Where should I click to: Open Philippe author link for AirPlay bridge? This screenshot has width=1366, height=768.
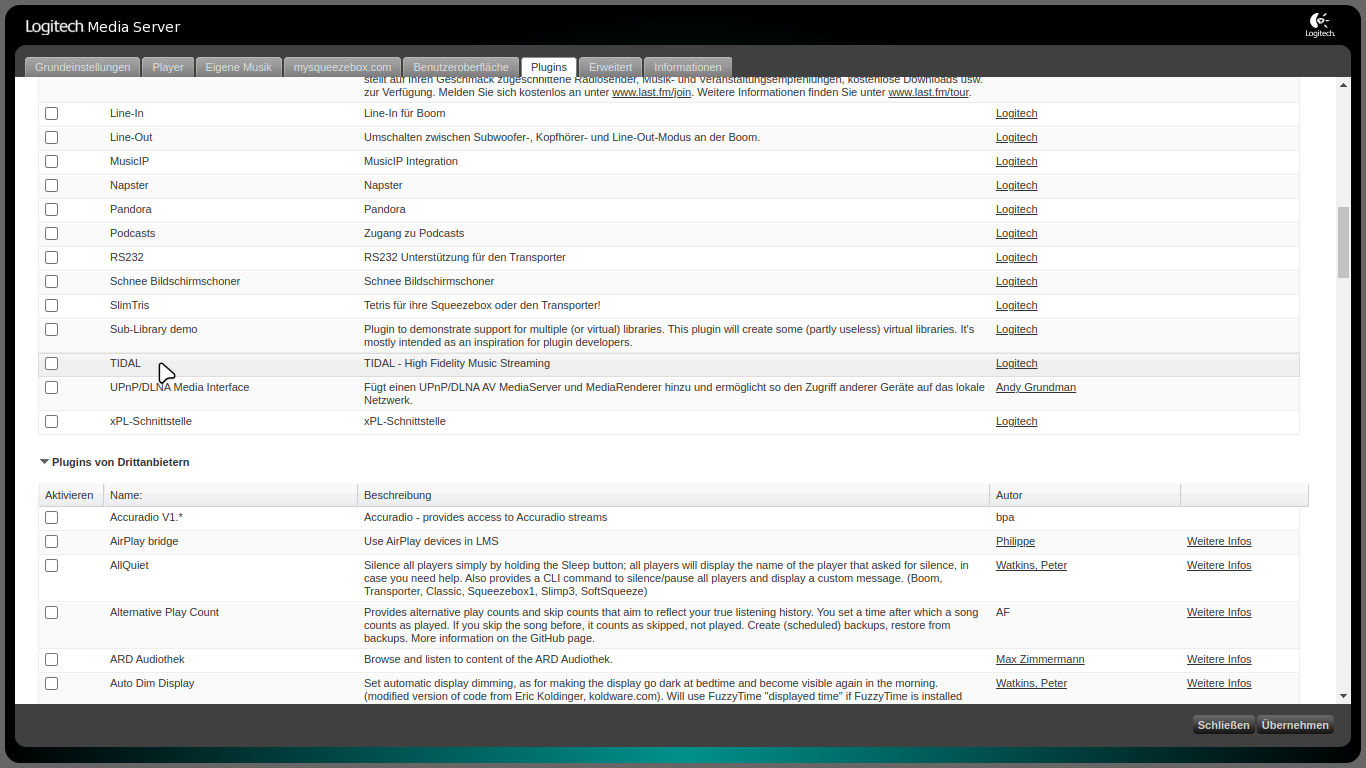(x=1015, y=541)
